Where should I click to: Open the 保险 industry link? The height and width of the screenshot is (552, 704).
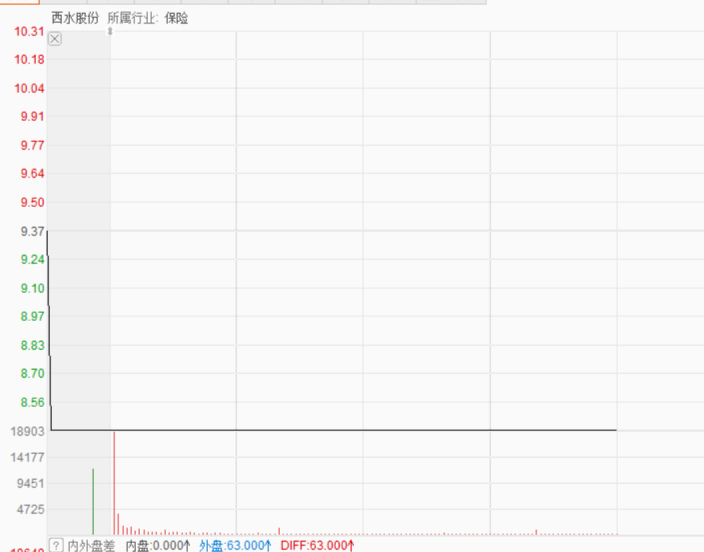(x=176, y=18)
